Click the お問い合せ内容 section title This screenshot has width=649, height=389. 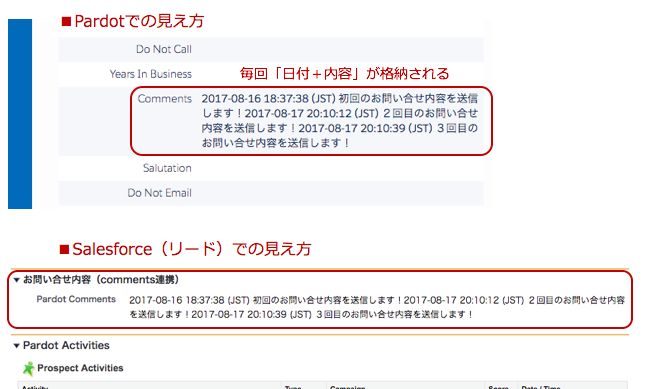point(101,280)
